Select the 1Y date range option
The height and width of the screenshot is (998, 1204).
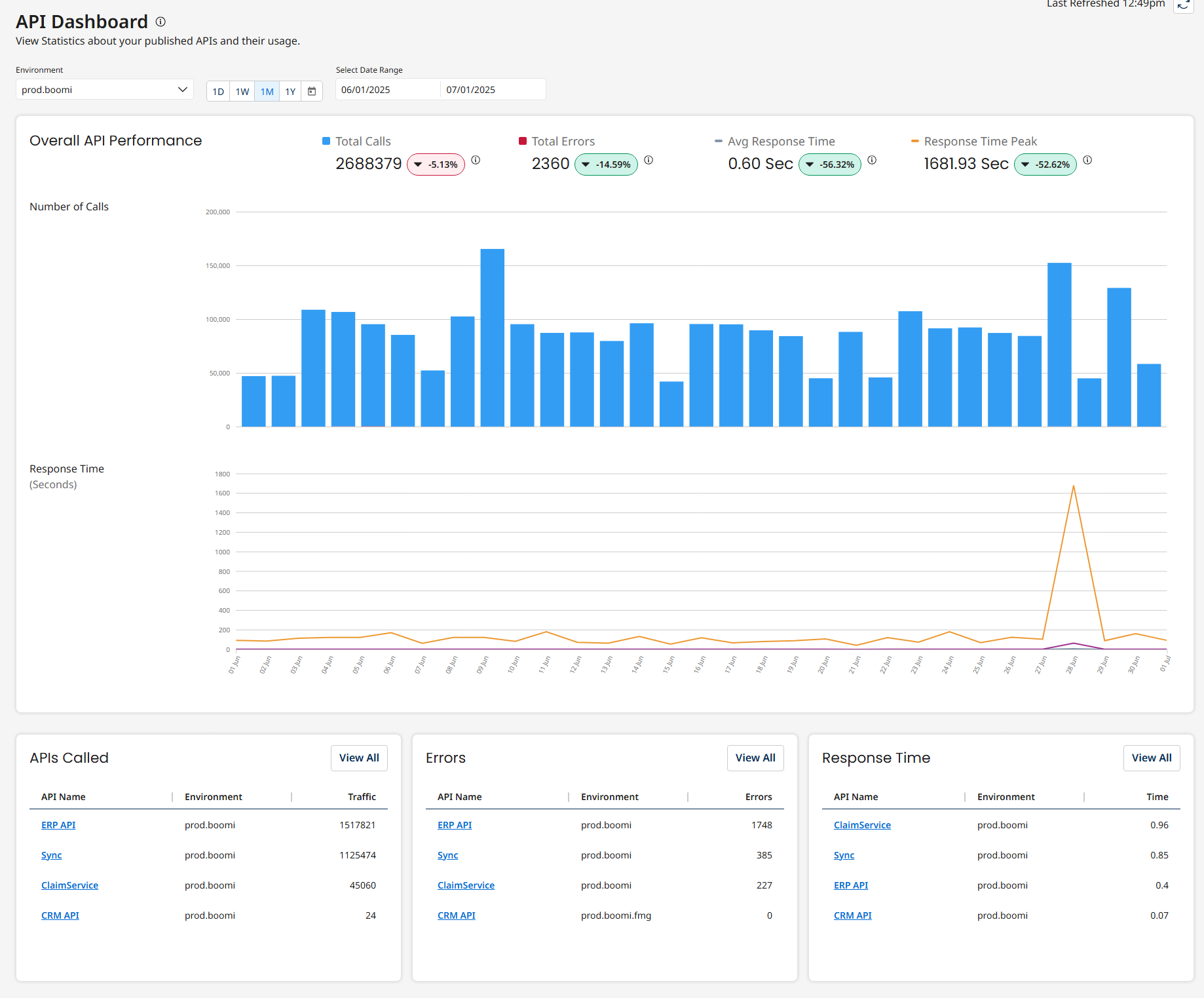pyautogui.click(x=290, y=91)
